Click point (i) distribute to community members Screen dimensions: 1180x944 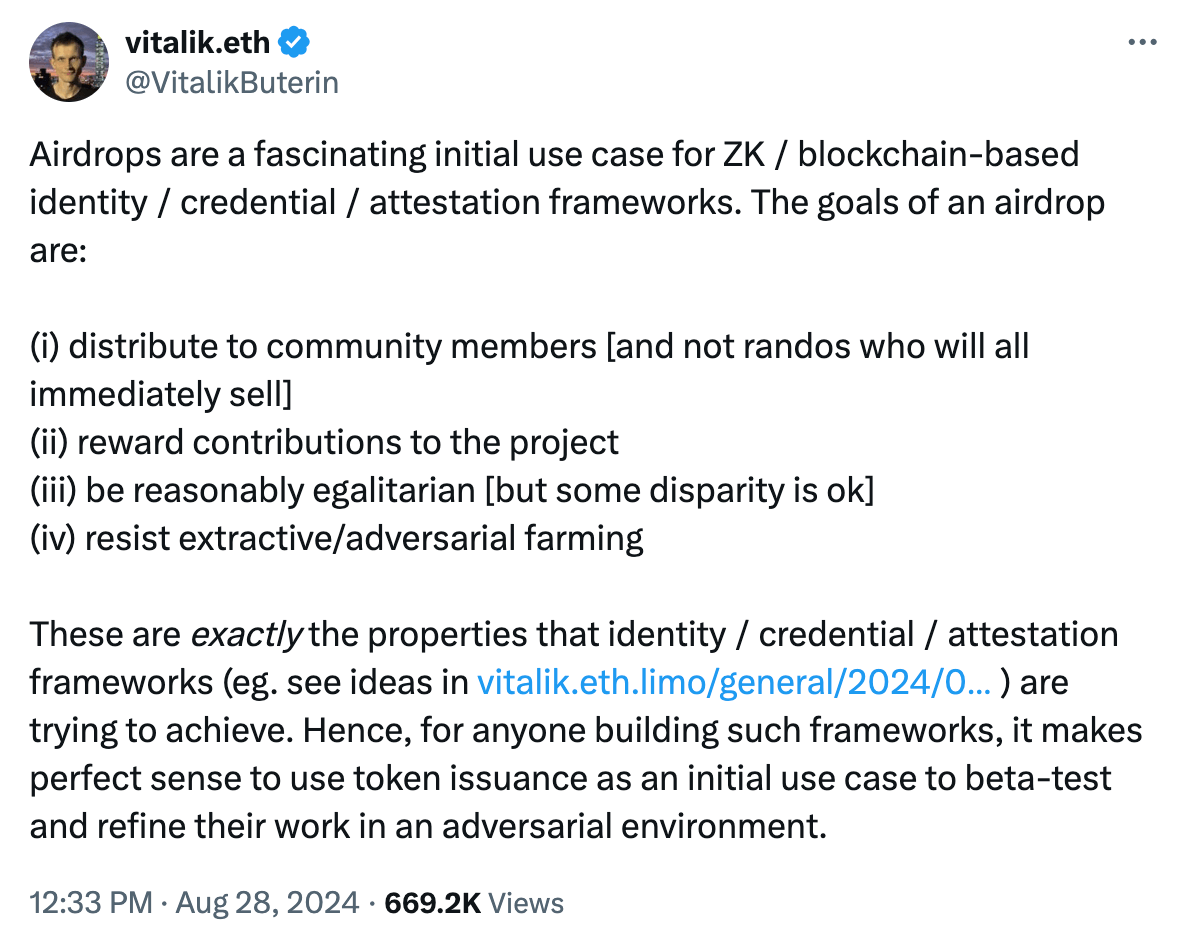coord(529,347)
